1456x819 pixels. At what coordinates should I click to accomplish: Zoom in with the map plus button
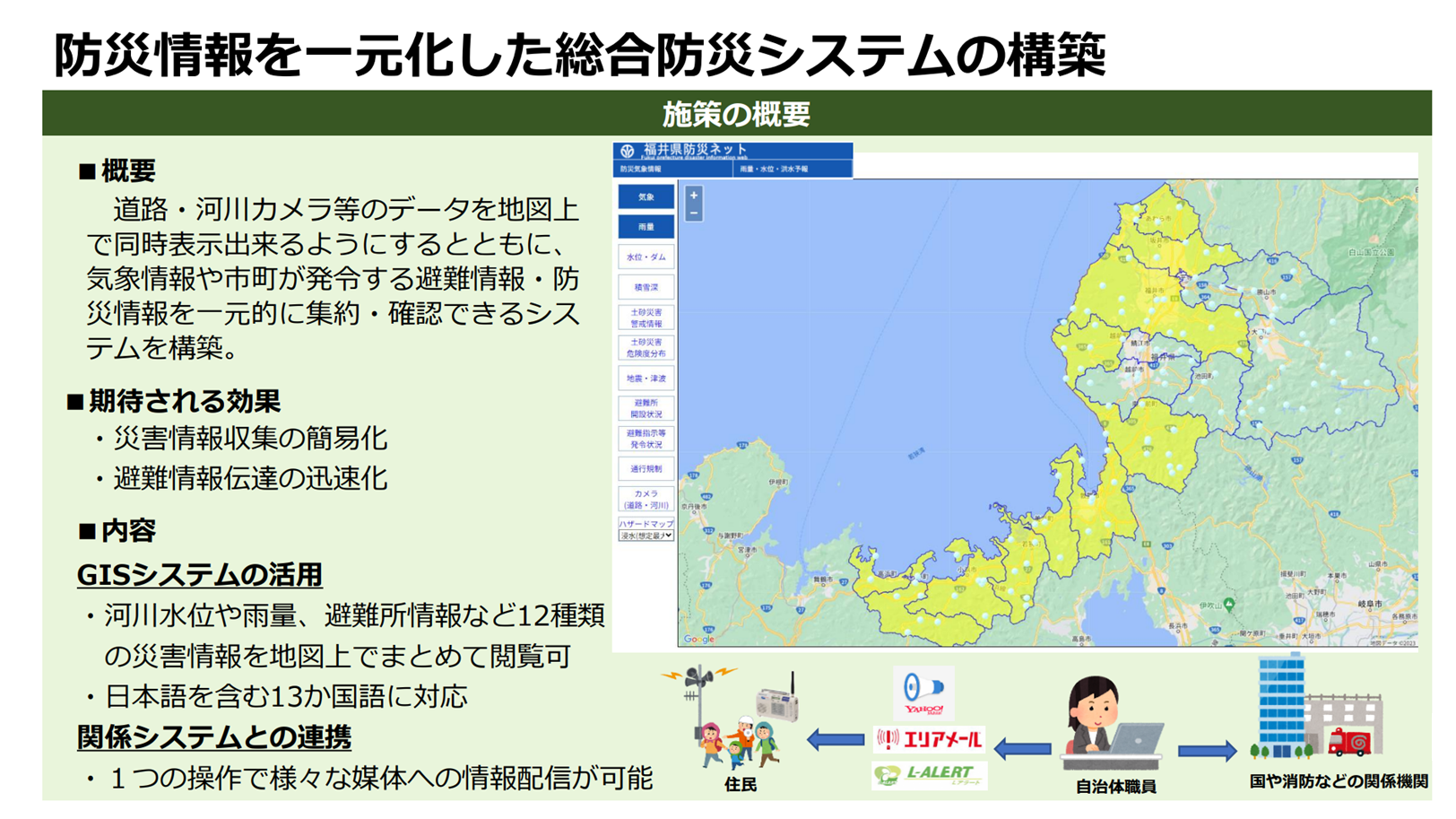(x=693, y=195)
